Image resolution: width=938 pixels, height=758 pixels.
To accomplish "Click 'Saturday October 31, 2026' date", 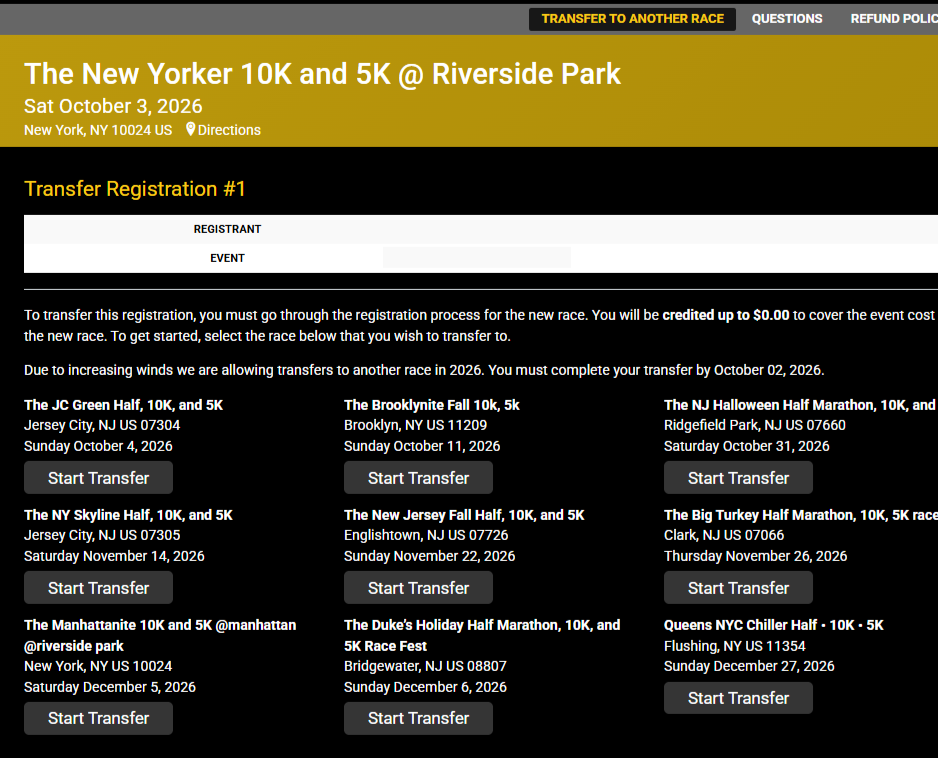I will coord(747,446).
